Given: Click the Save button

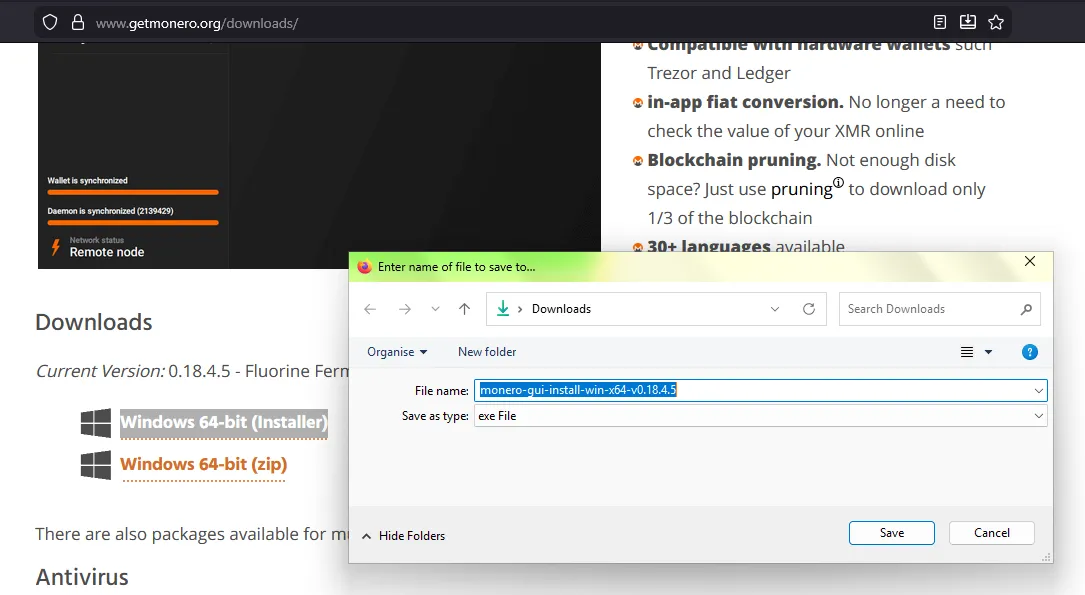Looking at the screenshot, I should (892, 533).
